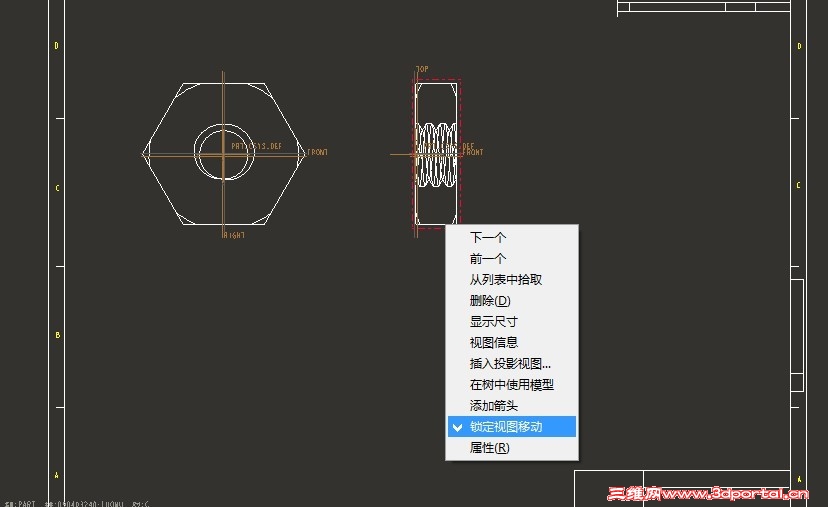Click the PRT_CSYS_DEF label in hexagon view

[257, 146]
